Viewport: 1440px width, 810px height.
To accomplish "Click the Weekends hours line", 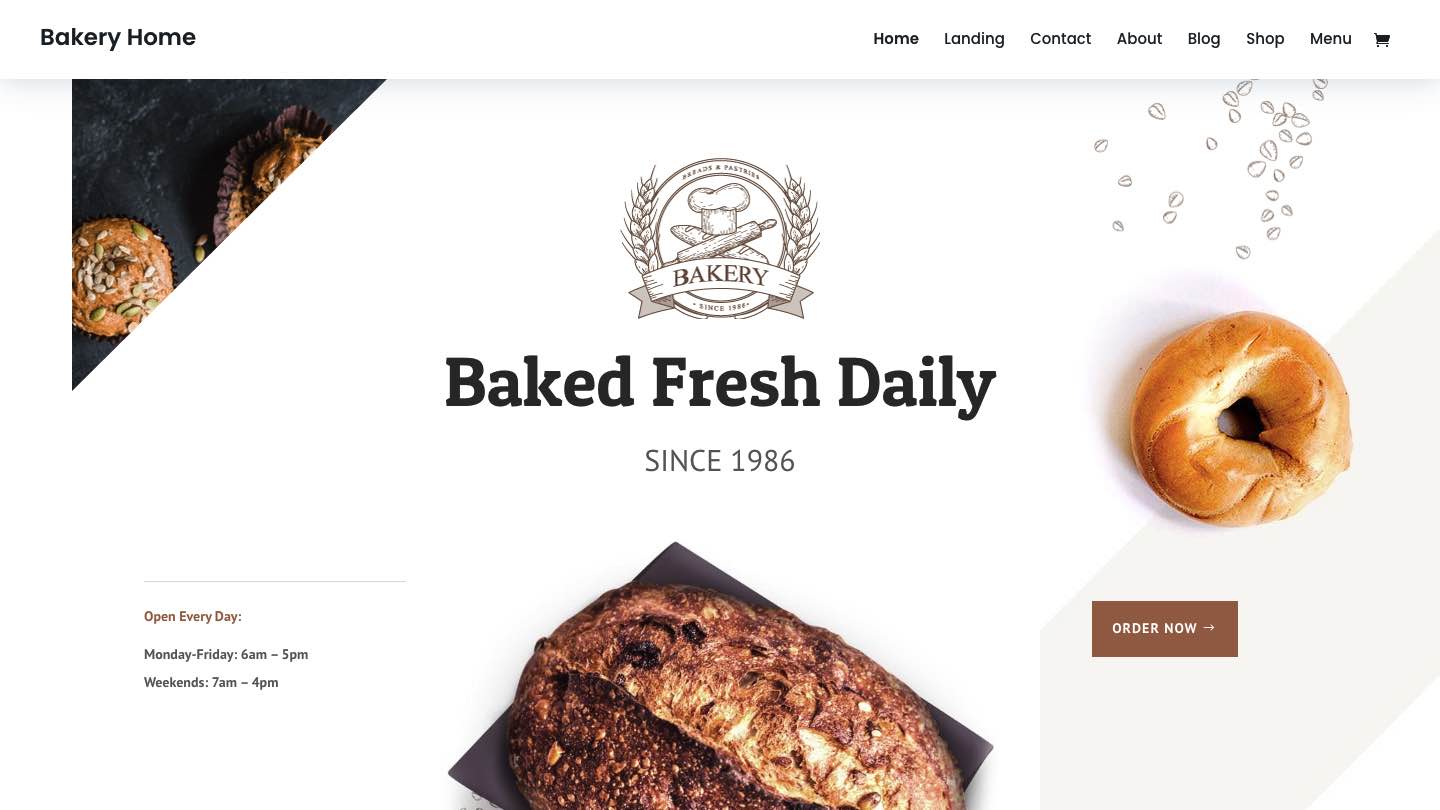I will click(x=211, y=683).
